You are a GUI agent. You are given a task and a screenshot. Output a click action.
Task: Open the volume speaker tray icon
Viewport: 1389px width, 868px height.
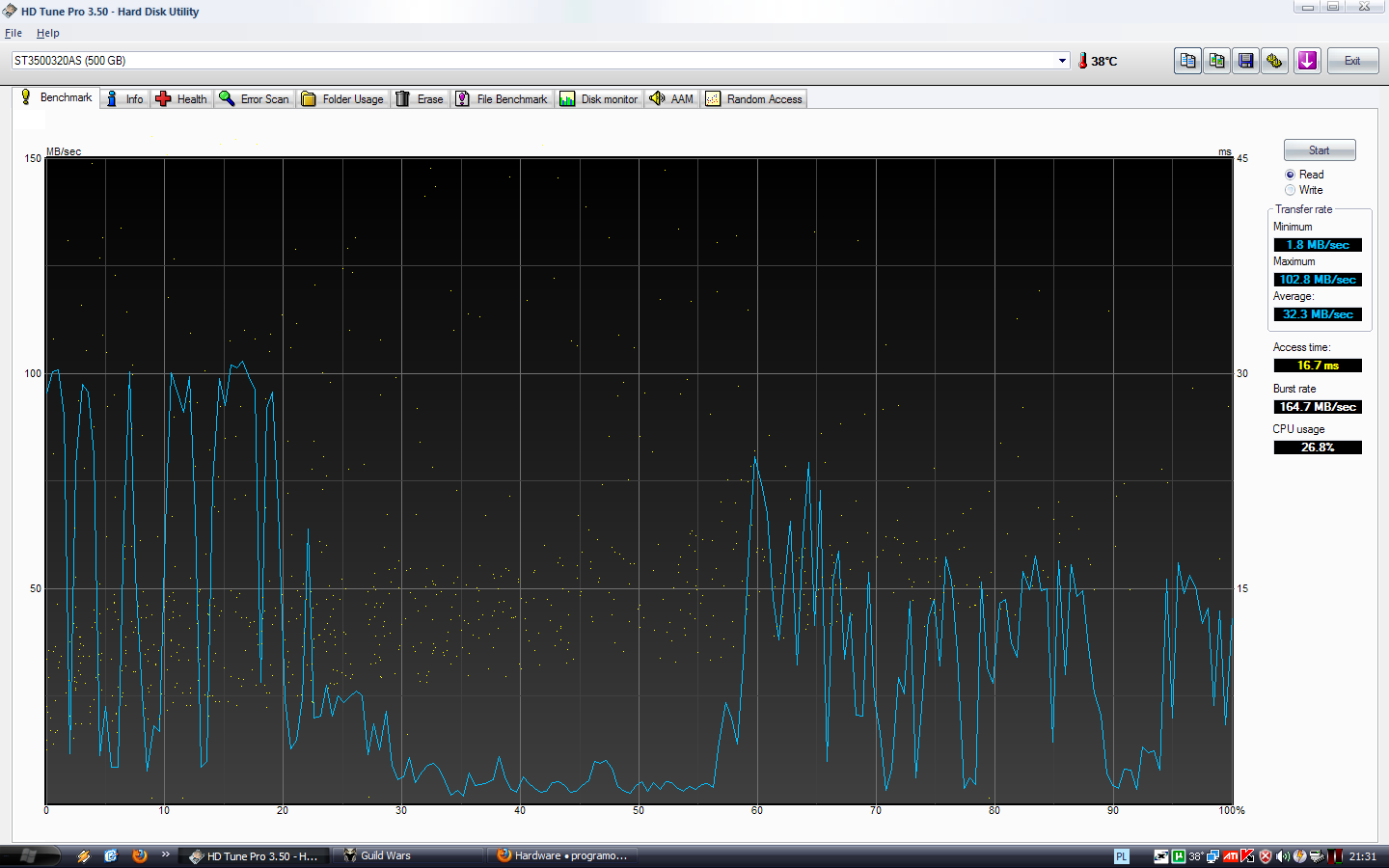coord(1283,856)
